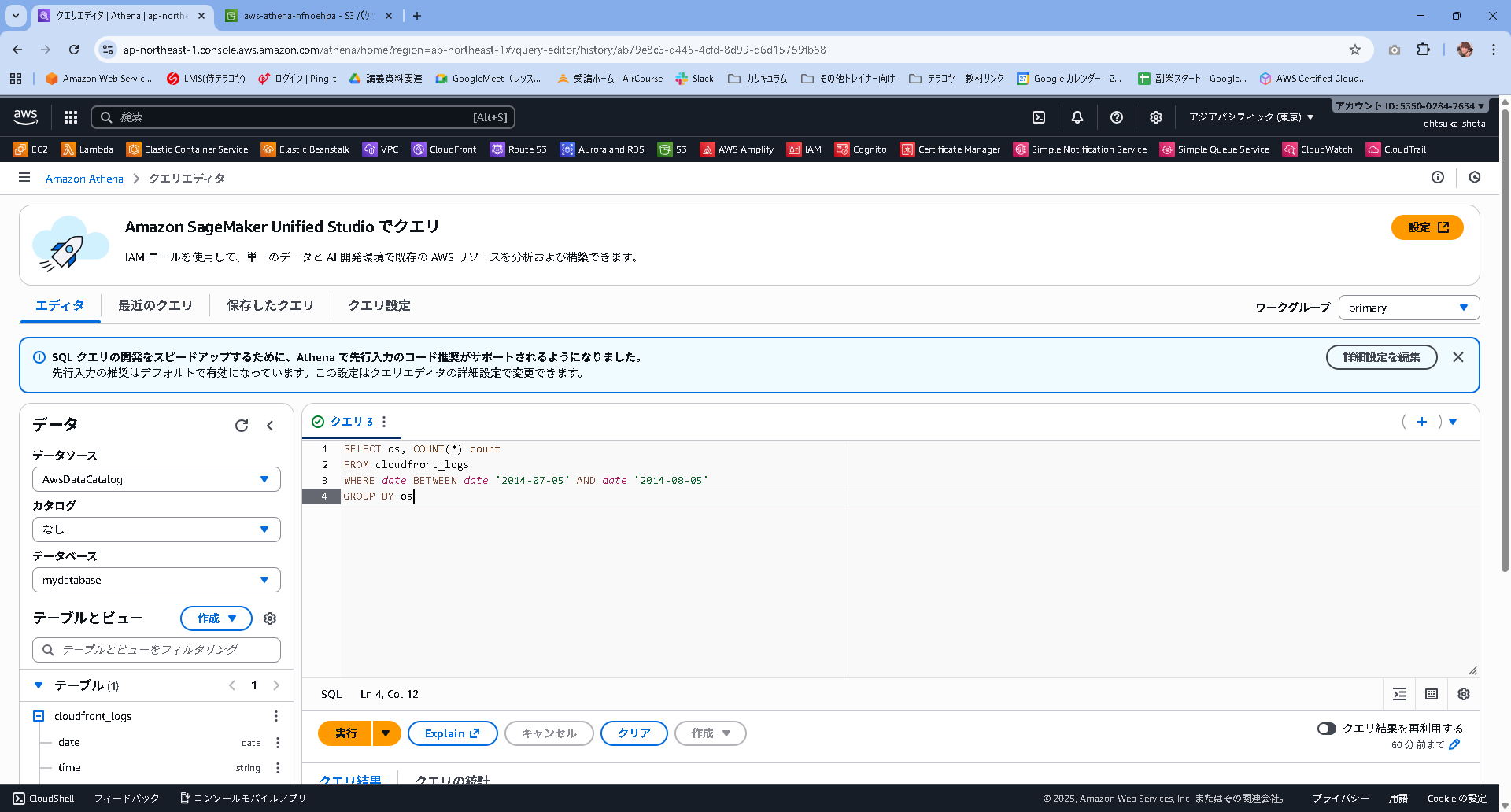Open the info panel icon

[1438, 178]
